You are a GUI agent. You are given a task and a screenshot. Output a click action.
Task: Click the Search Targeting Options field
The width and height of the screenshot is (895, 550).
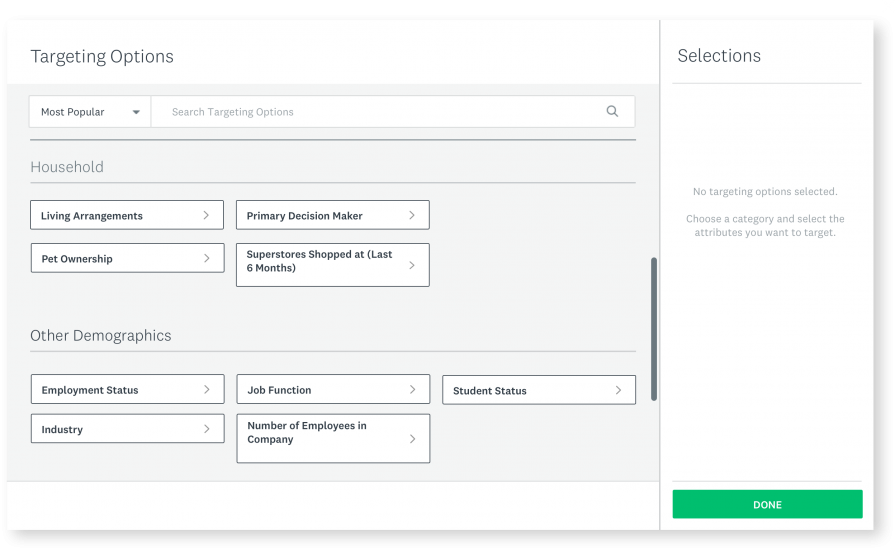pyautogui.click(x=393, y=112)
